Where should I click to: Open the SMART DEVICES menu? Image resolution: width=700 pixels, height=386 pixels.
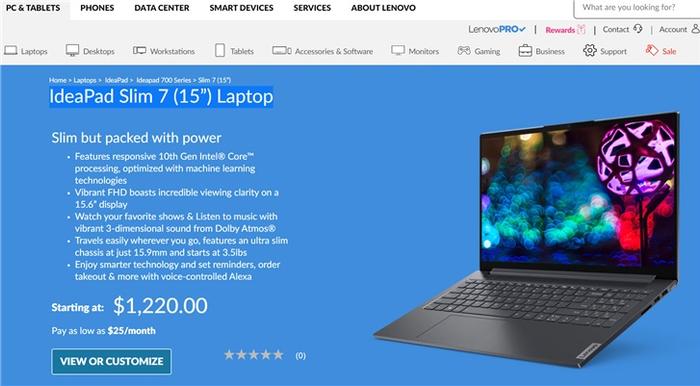(241, 8)
